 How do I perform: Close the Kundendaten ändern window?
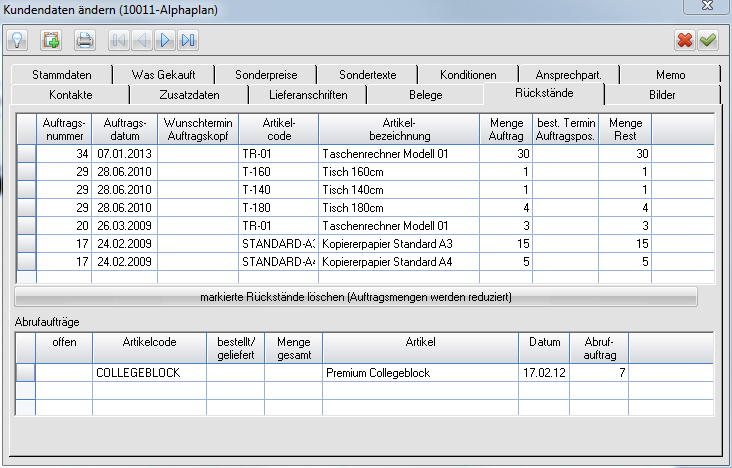pyautogui.click(x=706, y=6)
